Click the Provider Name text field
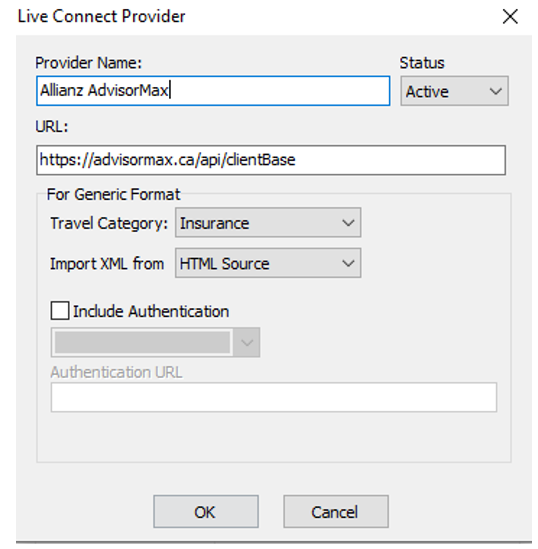Image resolution: width=538 pixels, height=549 pixels. pyautogui.click(x=213, y=91)
